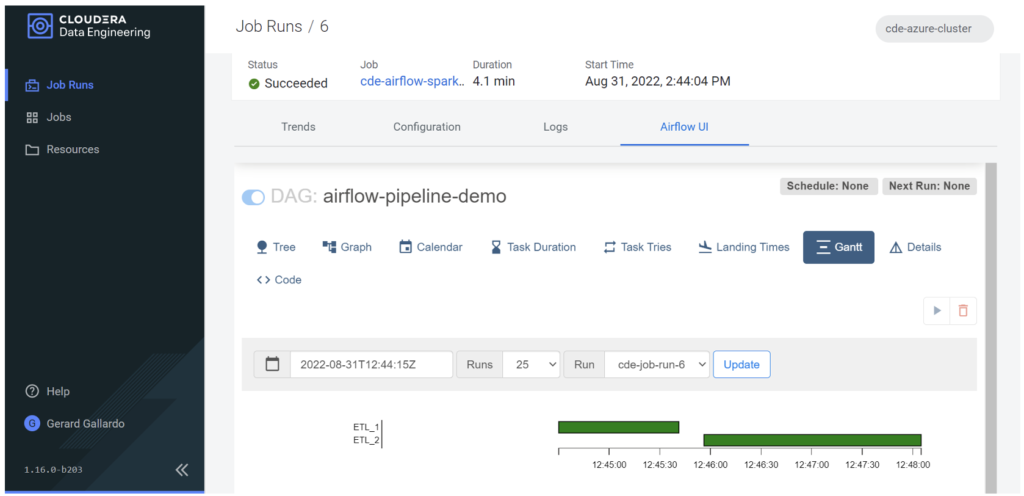Click the Job Runs breadcrumb title
The image size is (1024, 496).
tap(269, 27)
